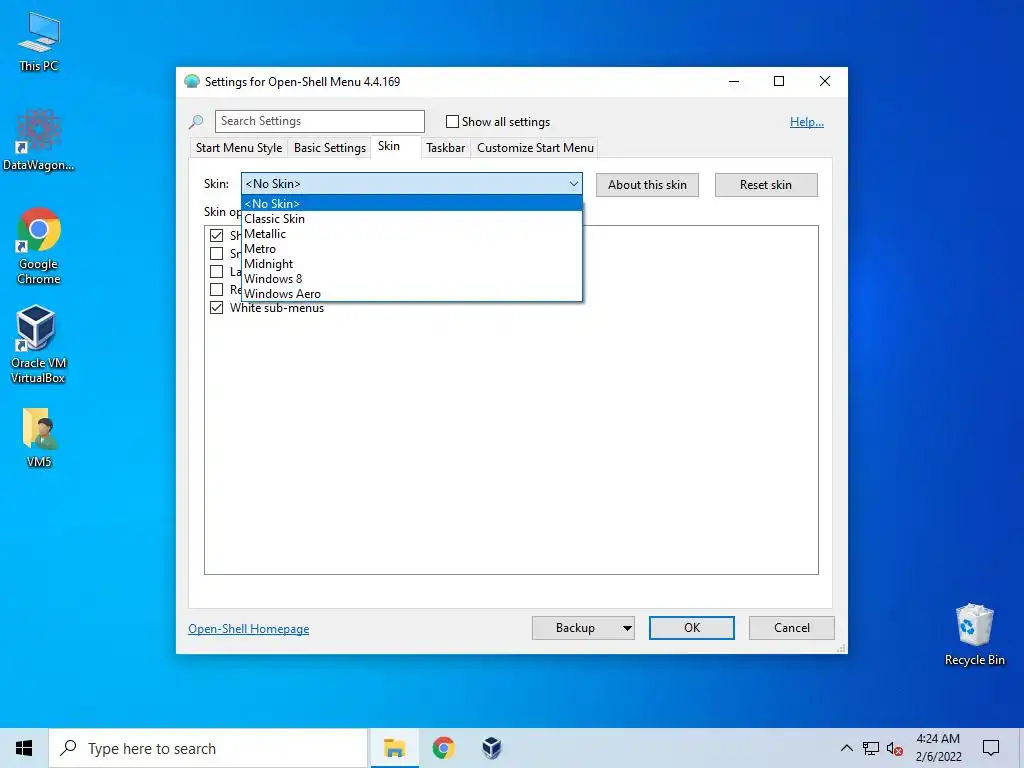Visit the Open-Shell Homepage link
The width and height of the screenshot is (1024, 768).
249,629
